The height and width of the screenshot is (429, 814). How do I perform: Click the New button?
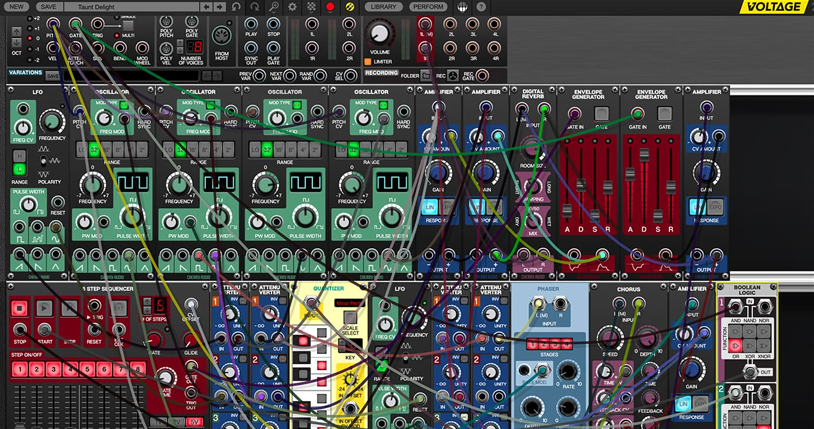16,6
